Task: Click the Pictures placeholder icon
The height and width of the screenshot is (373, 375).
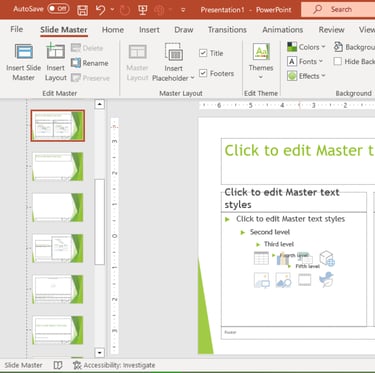Action: click(x=283, y=280)
